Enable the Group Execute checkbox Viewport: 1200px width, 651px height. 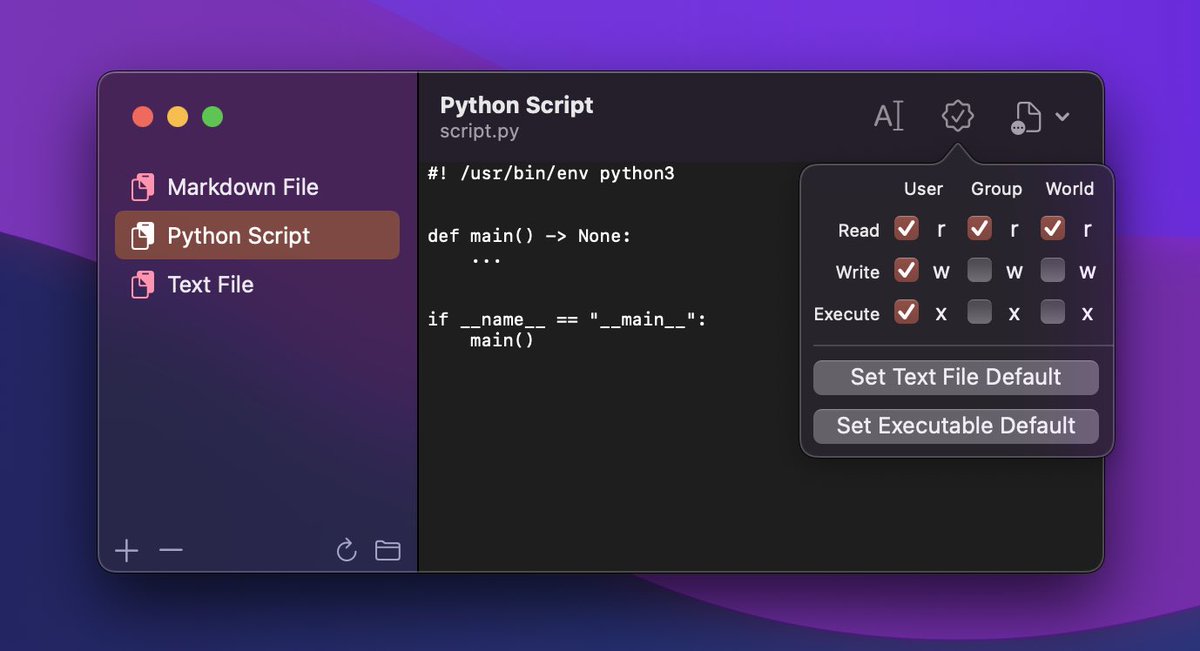pos(979,312)
